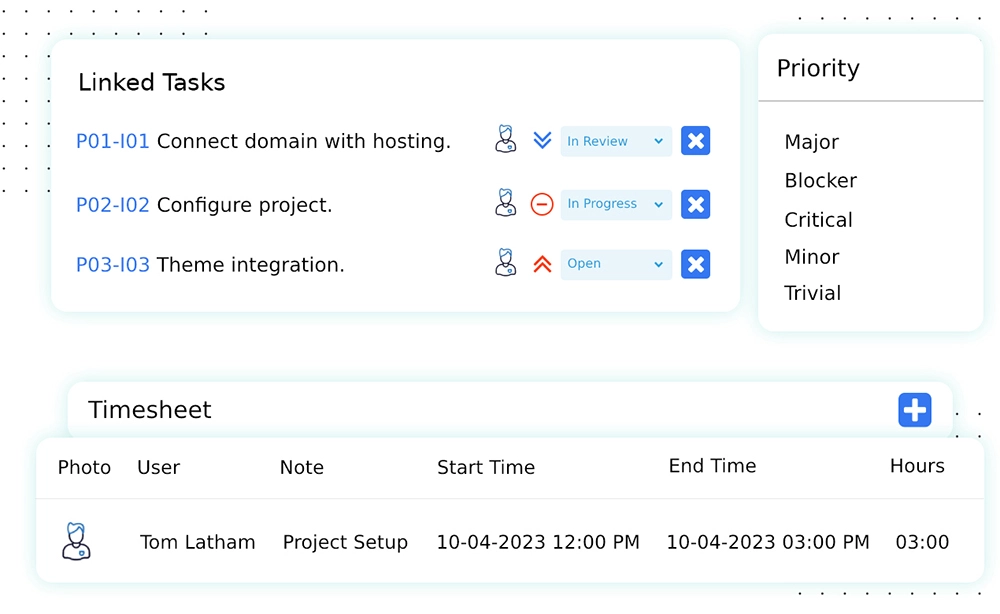Click the Hours column header in Timesheet
Screen dimensions: 1000x614
coord(918,466)
